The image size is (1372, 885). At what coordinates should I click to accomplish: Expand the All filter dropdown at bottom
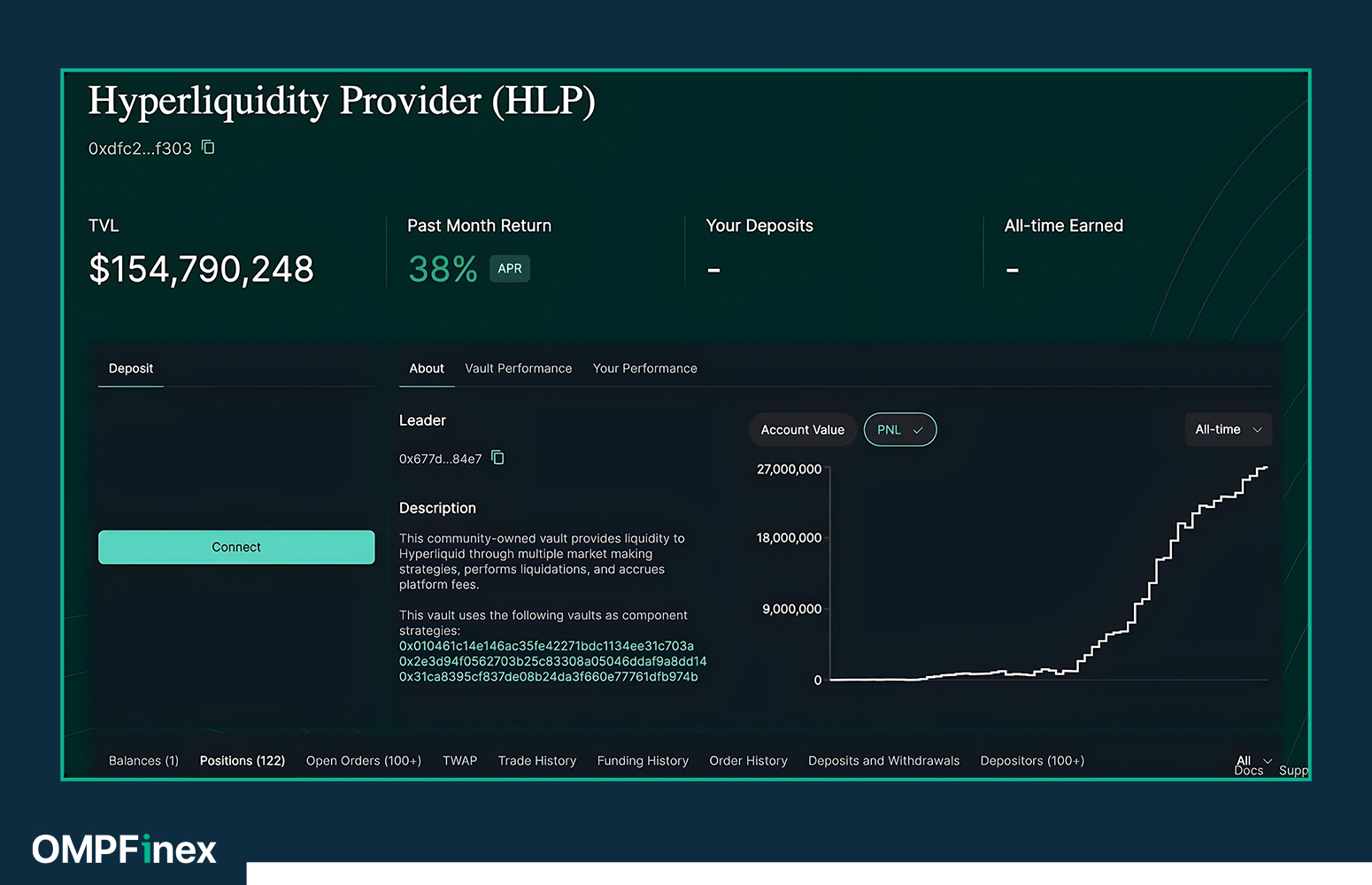(1254, 760)
